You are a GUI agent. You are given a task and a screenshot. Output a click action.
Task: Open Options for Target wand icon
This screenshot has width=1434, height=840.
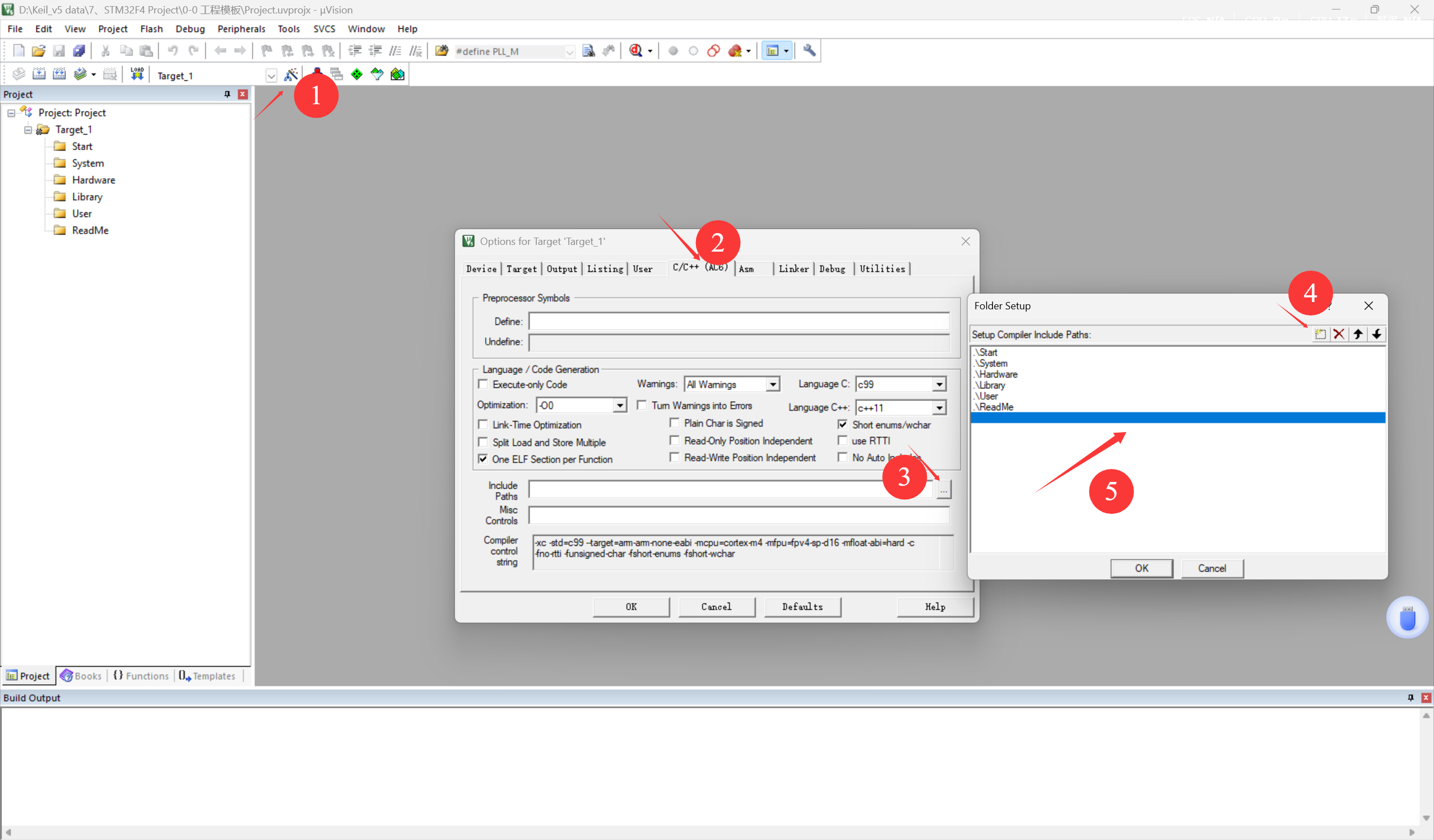click(291, 75)
